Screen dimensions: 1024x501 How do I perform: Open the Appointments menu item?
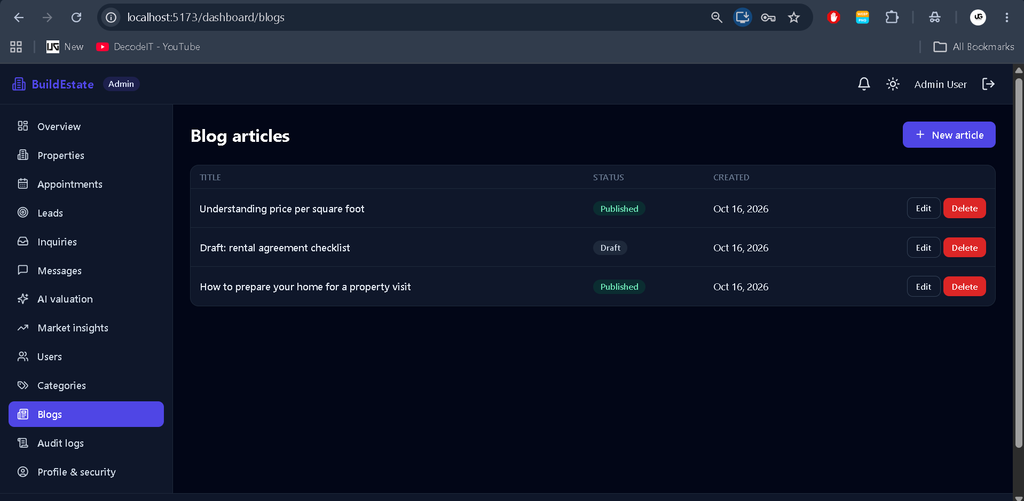86,184
